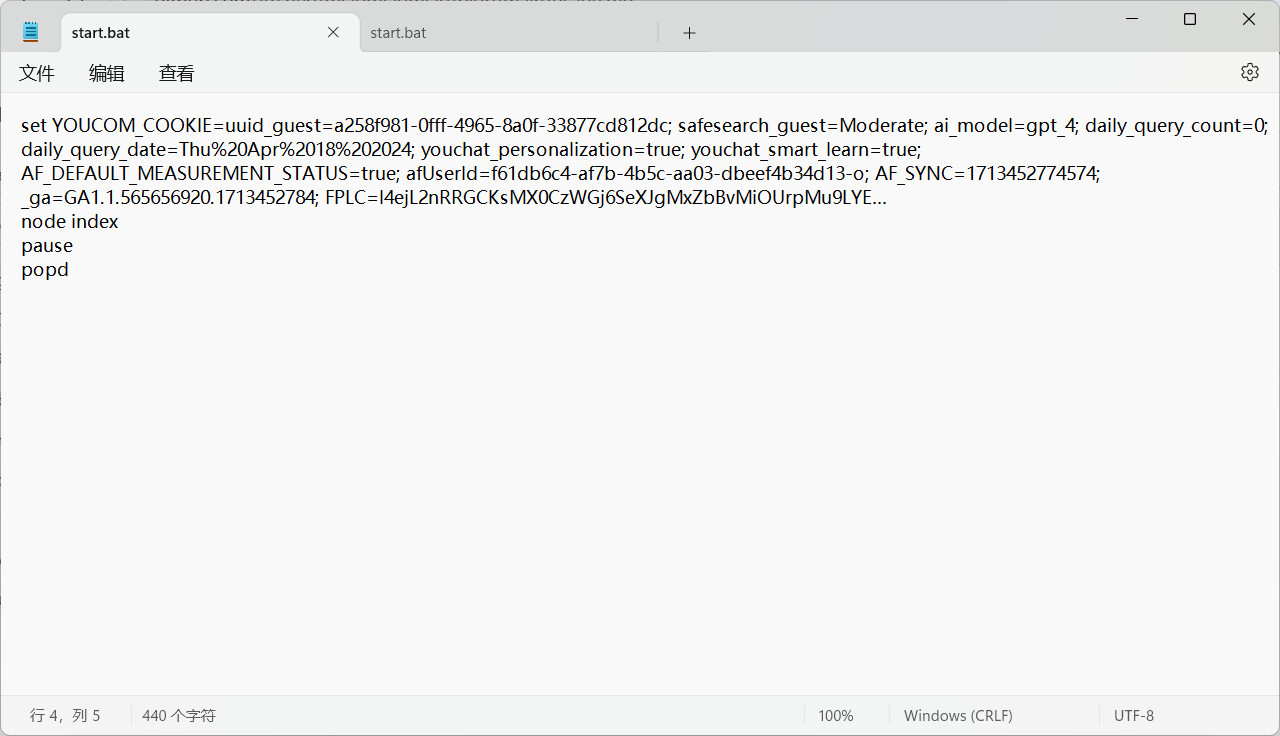Viewport: 1280px width, 736px height.
Task: Click the 行 4, 列 5 position indicator
Action: [65, 716]
